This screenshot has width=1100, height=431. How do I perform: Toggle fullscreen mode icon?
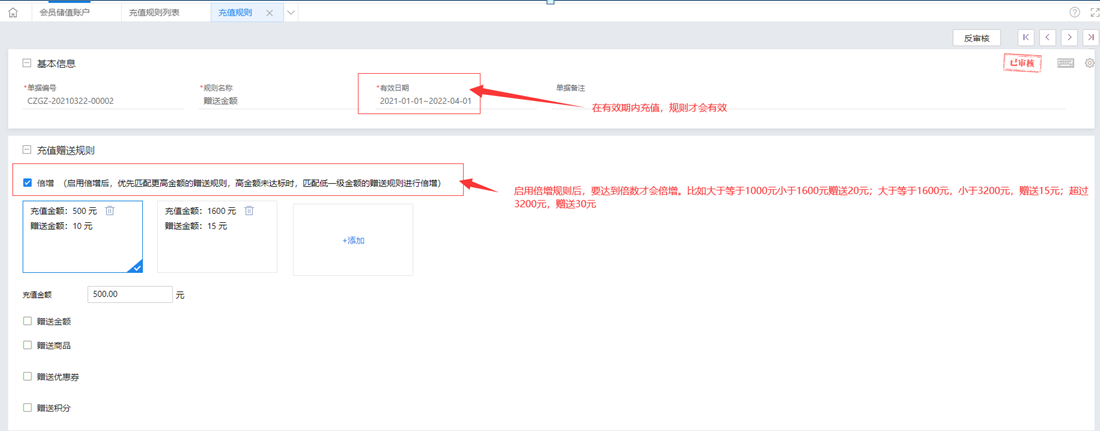(1092, 13)
